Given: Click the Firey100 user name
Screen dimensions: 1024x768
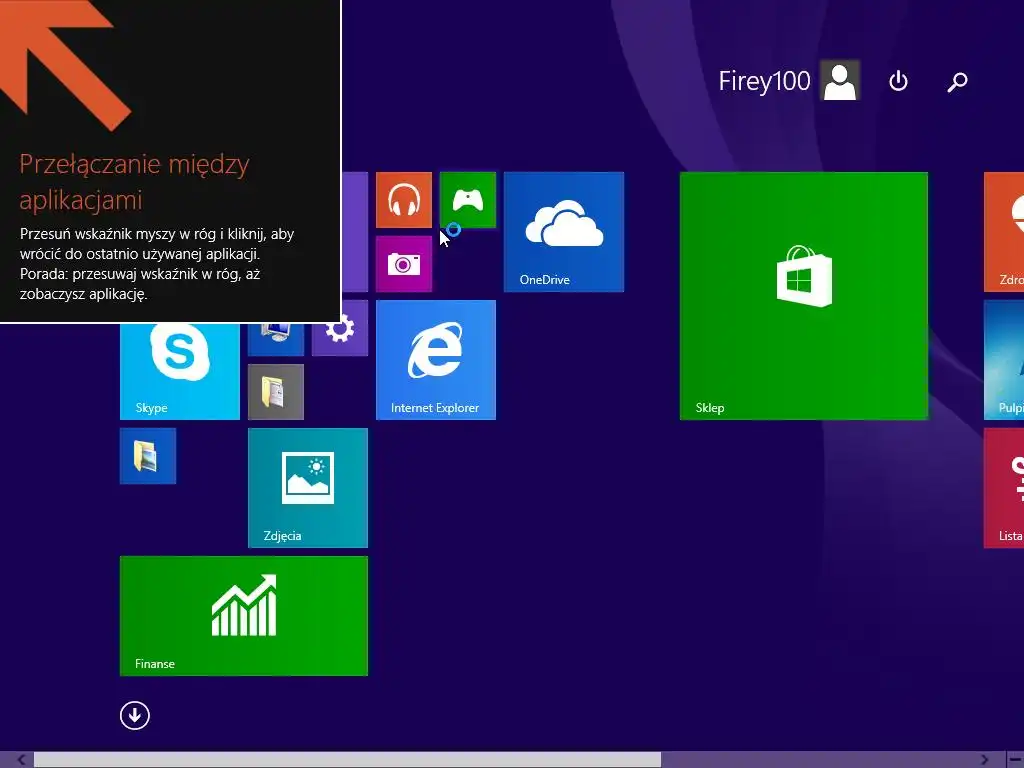Looking at the screenshot, I should 764,81.
